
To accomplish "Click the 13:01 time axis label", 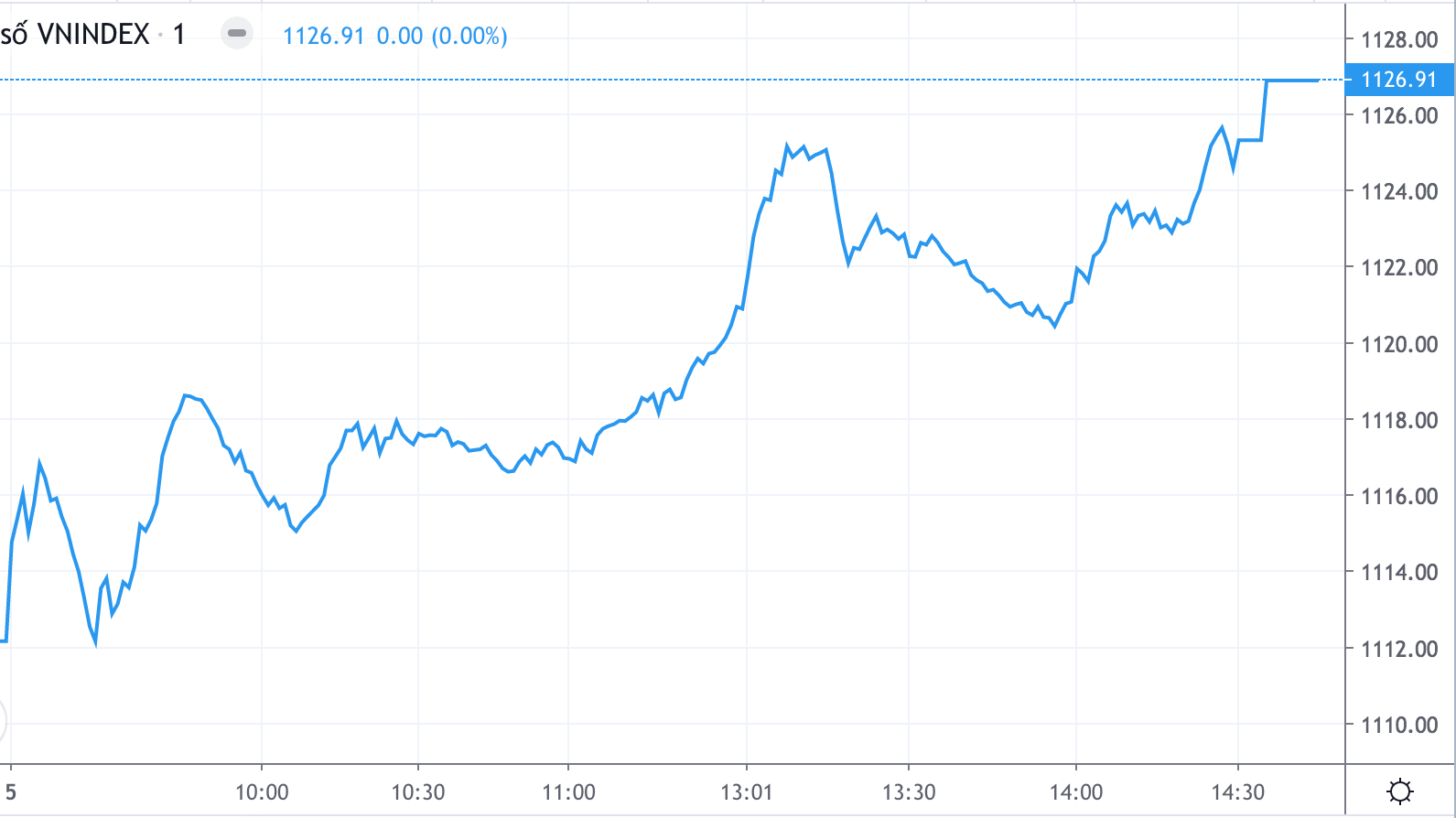I will coord(747,792).
